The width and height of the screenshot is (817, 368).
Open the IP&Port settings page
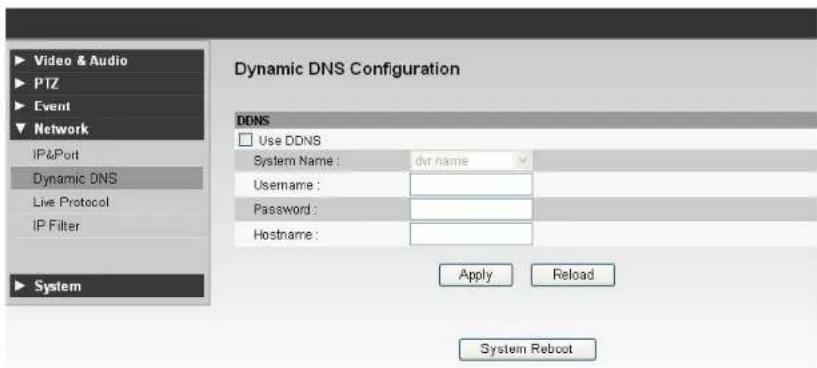(107, 155)
